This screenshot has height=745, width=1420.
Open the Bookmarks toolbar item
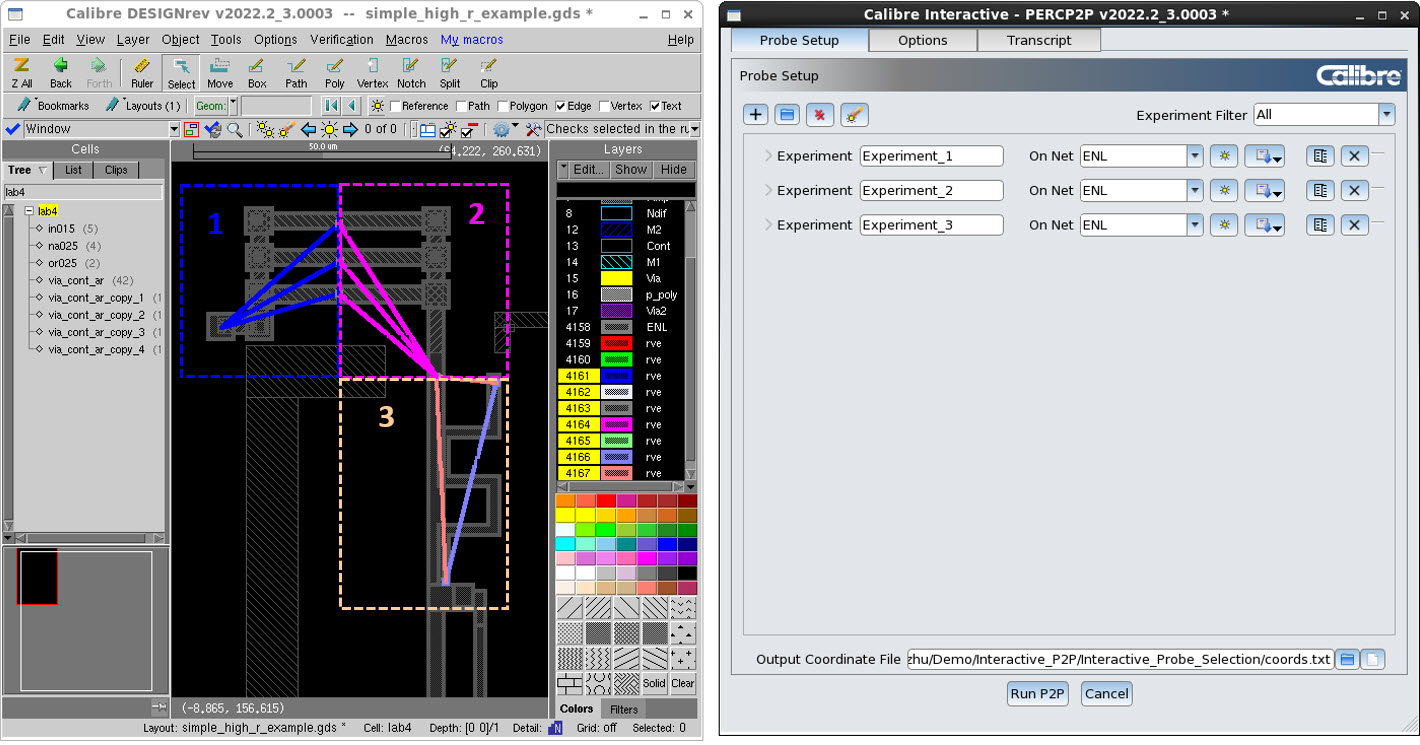(x=53, y=105)
